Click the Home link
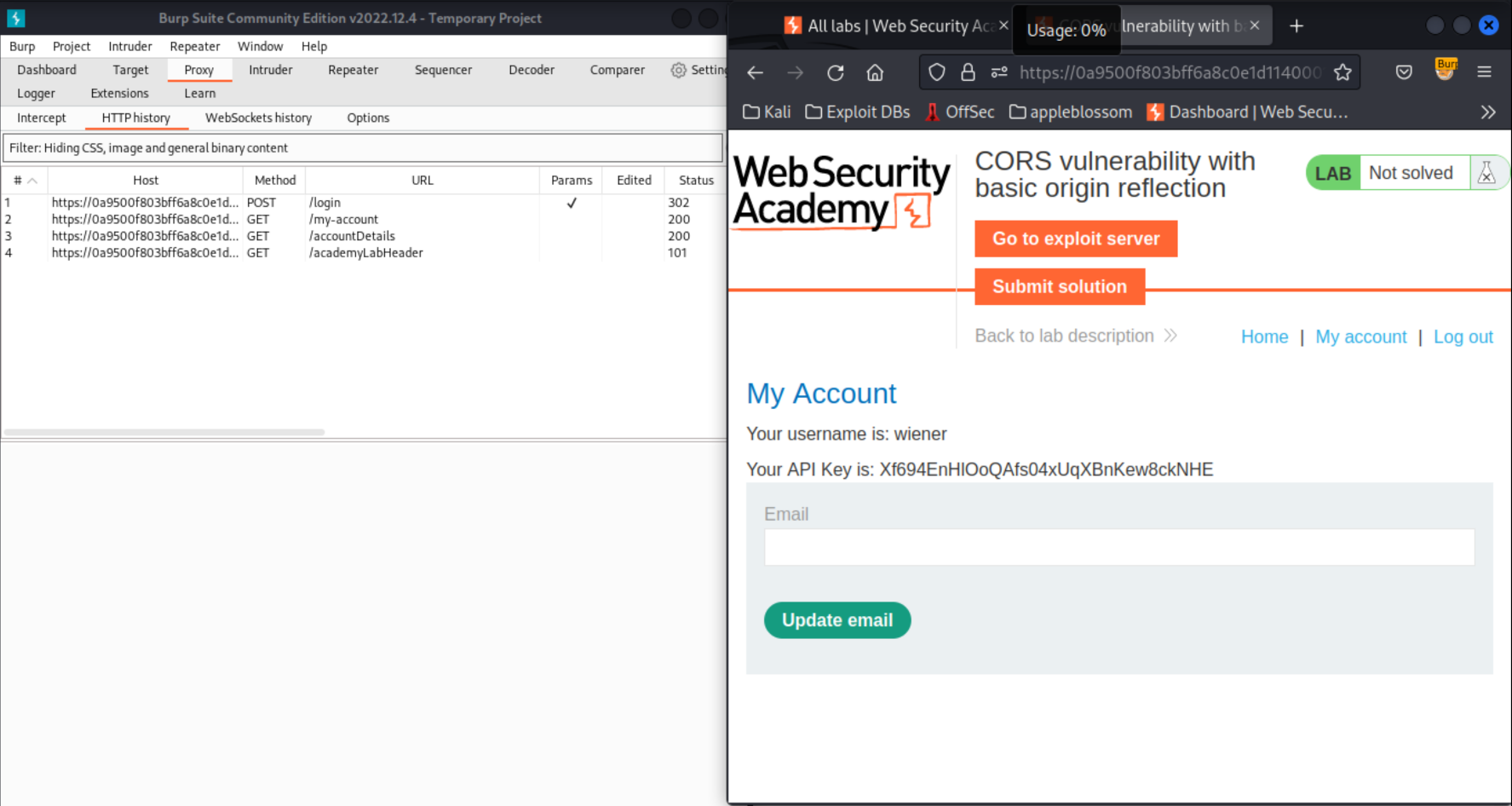 (x=1264, y=337)
